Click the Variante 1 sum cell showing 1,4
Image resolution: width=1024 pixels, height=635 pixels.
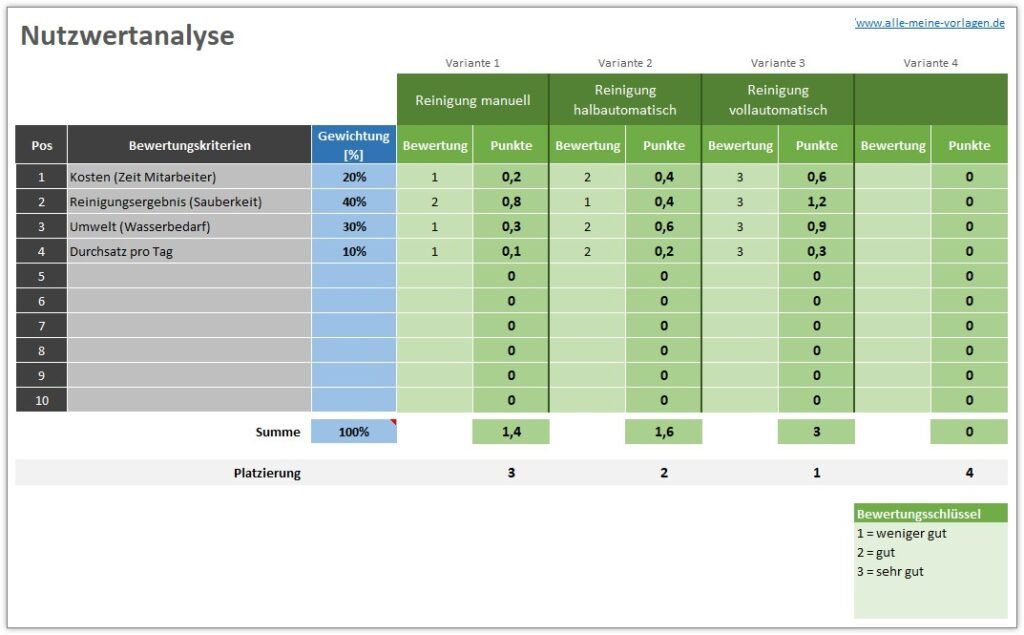510,432
